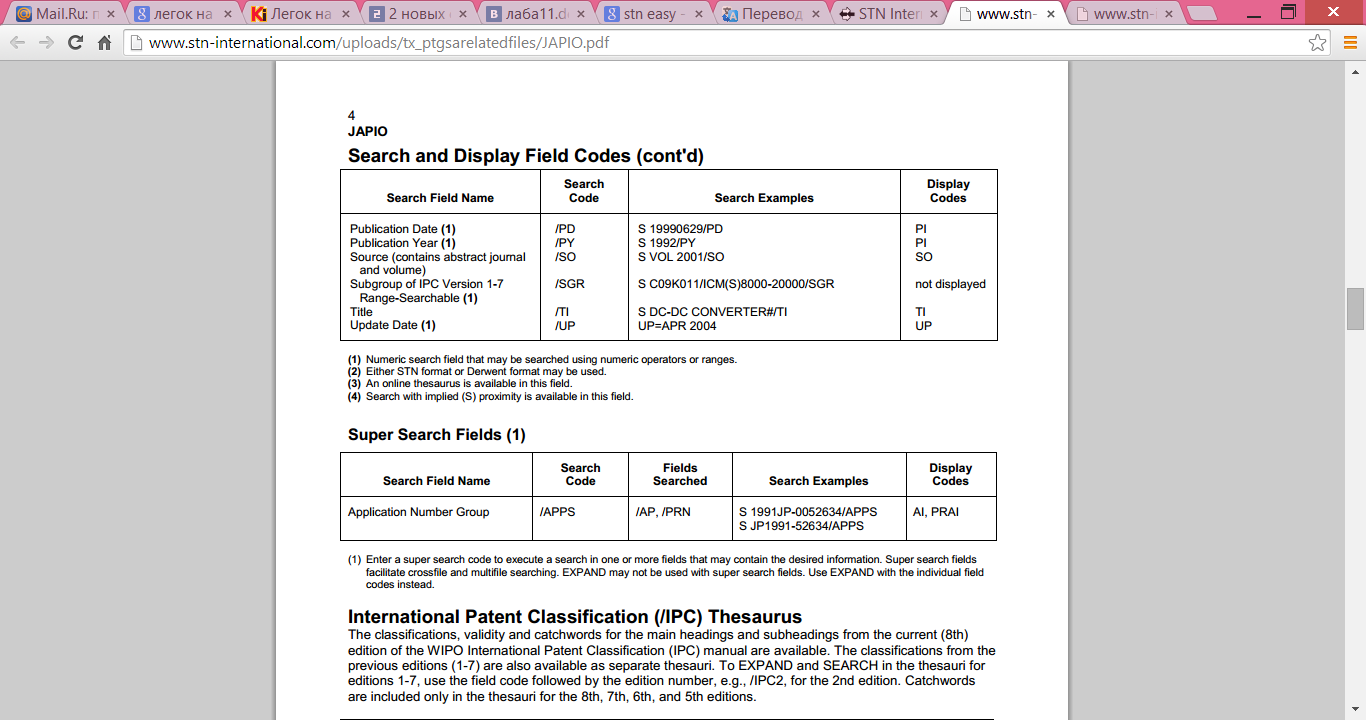Click the page icon in the address bar

coord(137,43)
